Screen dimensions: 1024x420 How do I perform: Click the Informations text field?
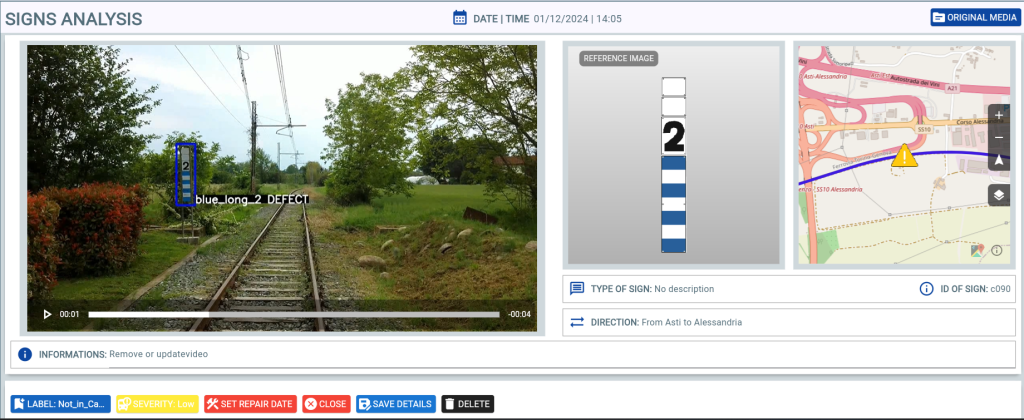click(x=300, y=354)
